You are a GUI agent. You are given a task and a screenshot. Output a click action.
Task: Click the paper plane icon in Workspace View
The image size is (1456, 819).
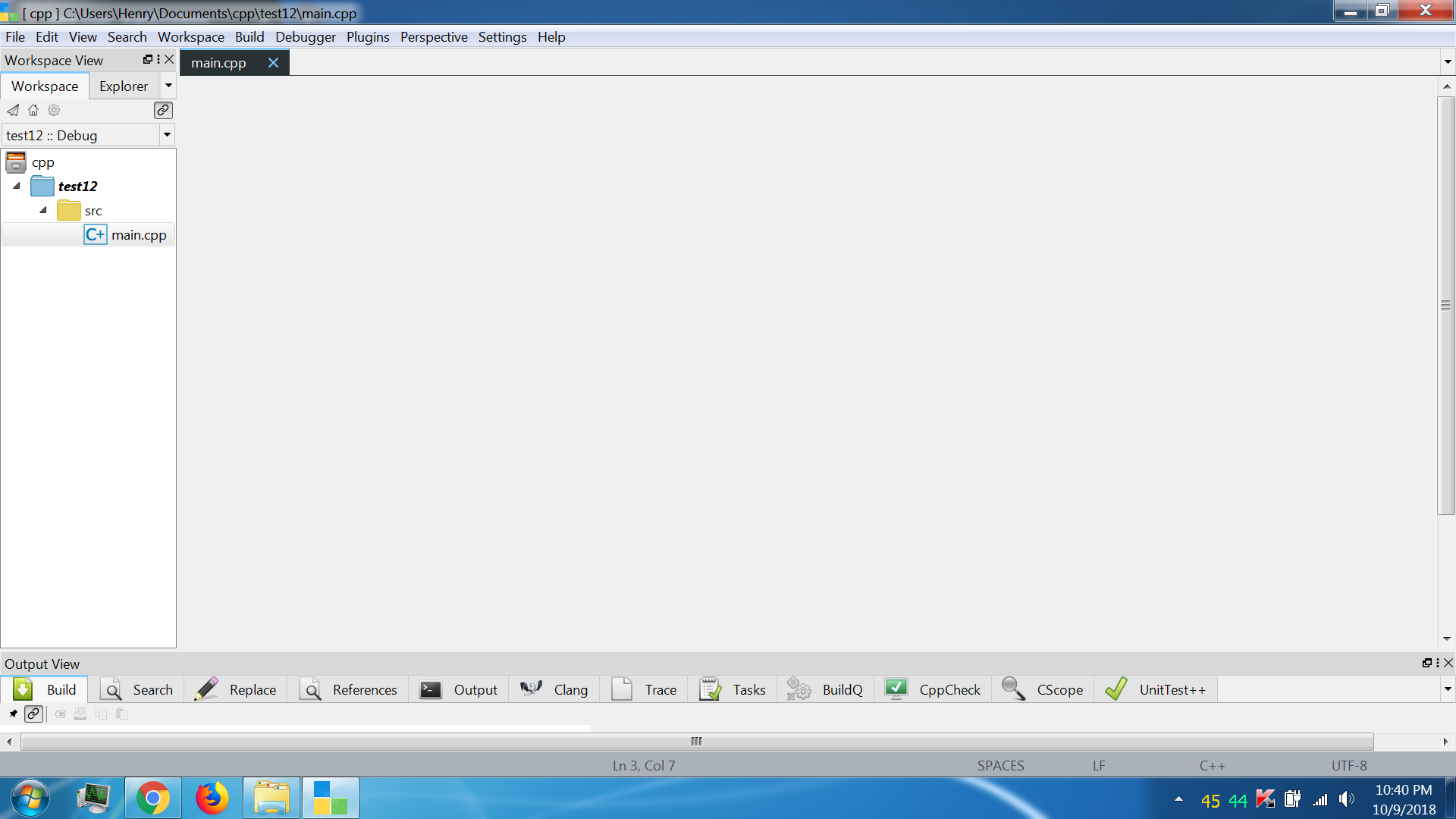[13, 110]
